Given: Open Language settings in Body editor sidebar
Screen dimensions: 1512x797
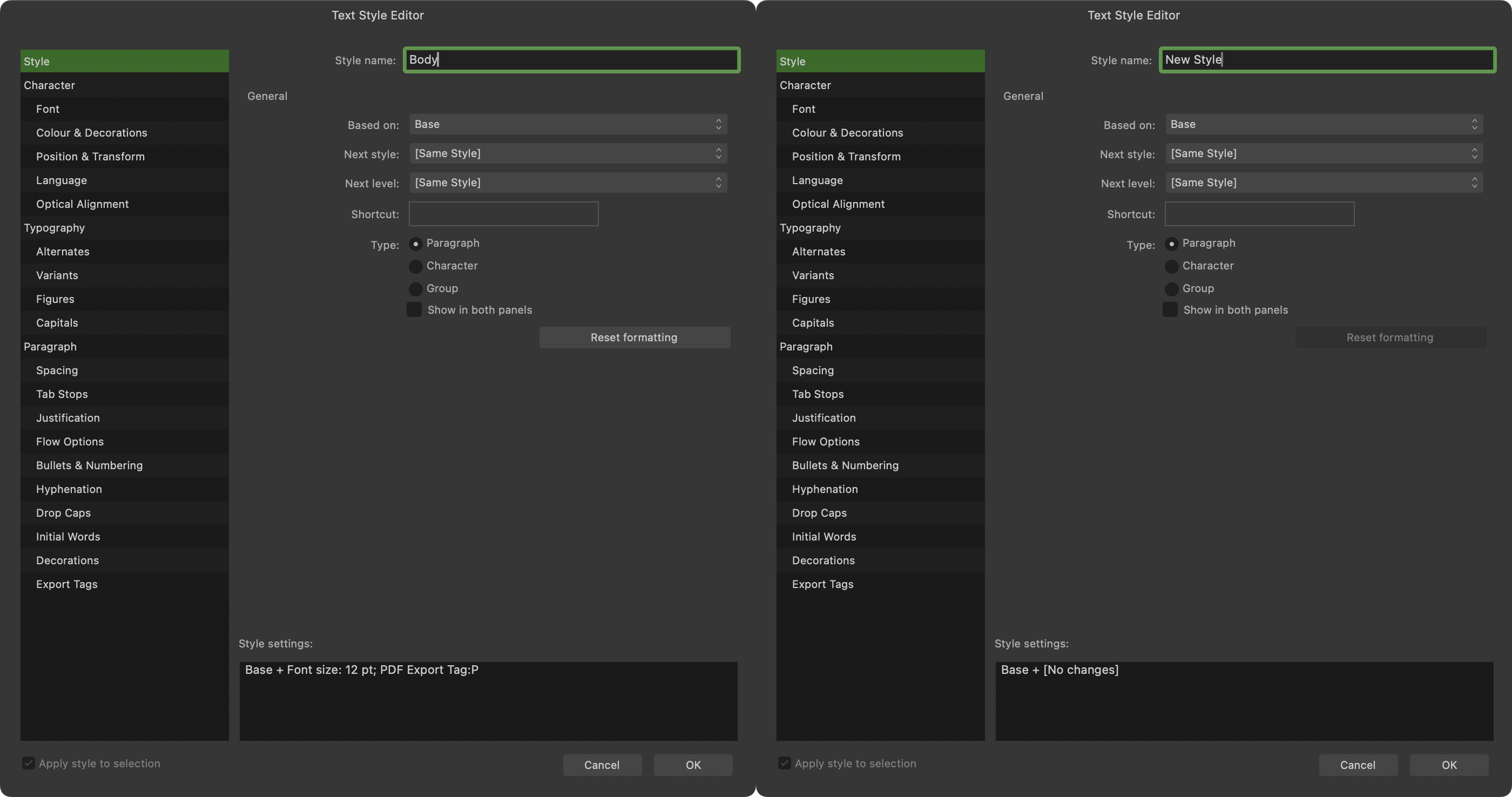Looking at the screenshot, I should click(x=124, y=180).
